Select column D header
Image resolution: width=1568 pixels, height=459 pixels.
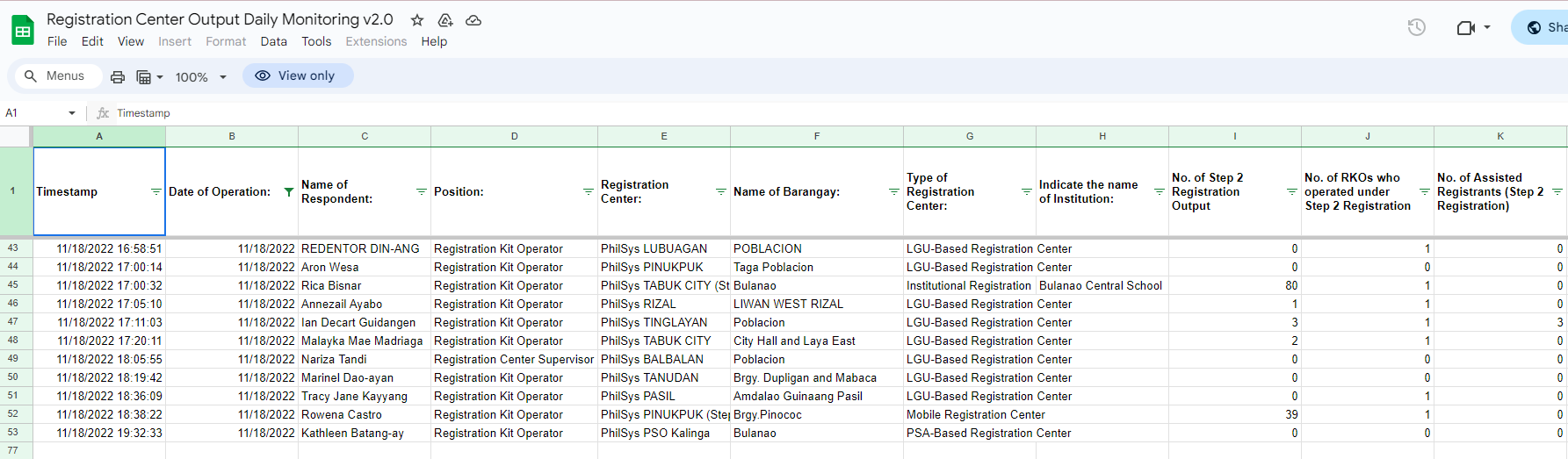tap(514, 136)
